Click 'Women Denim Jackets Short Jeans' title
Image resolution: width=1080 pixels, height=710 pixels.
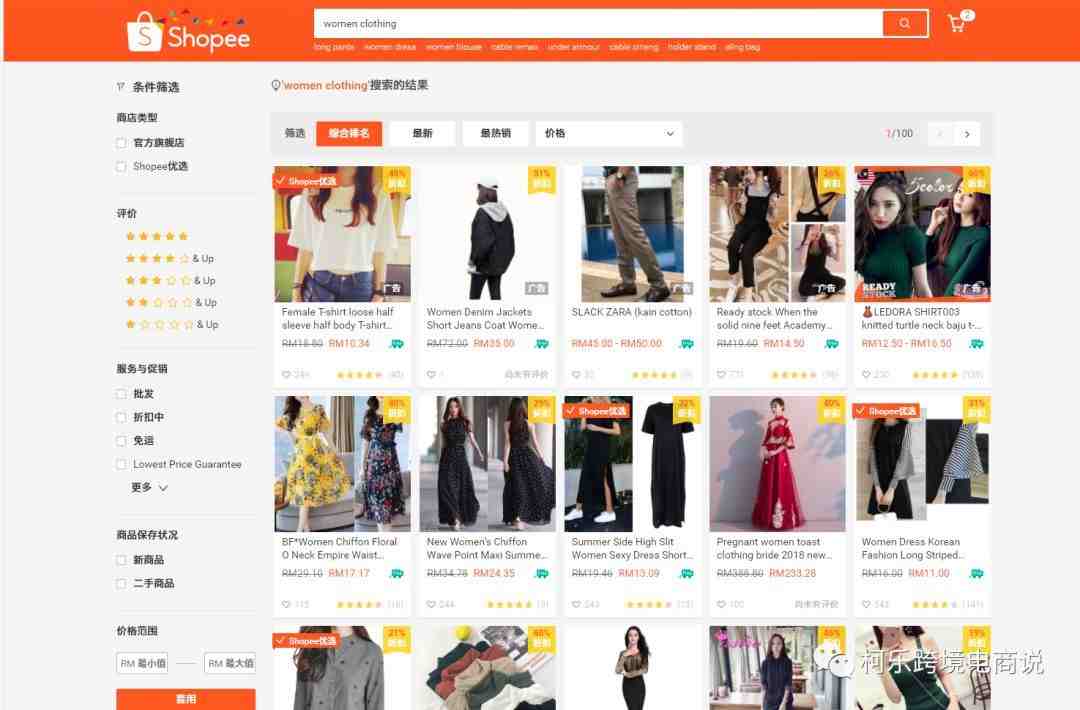point(485,318)
